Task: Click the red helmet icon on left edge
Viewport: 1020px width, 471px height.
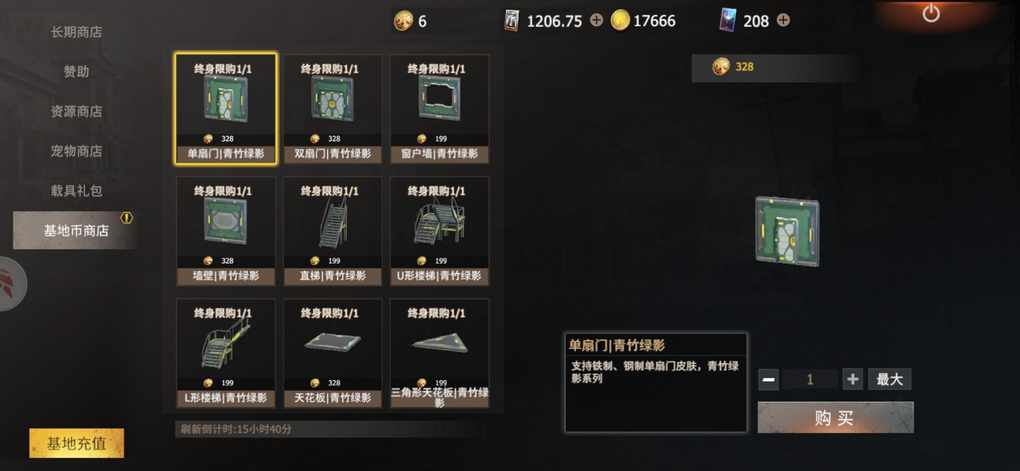Action: (11, 283)
